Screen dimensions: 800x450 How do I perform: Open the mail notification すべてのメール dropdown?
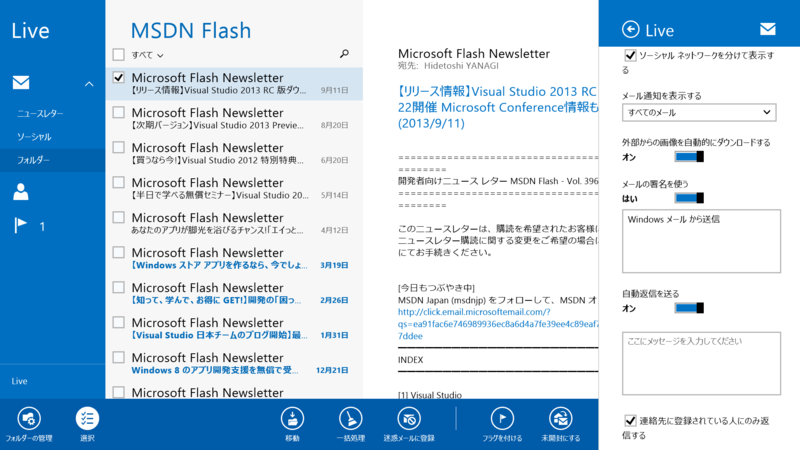(x=699, y=112)
